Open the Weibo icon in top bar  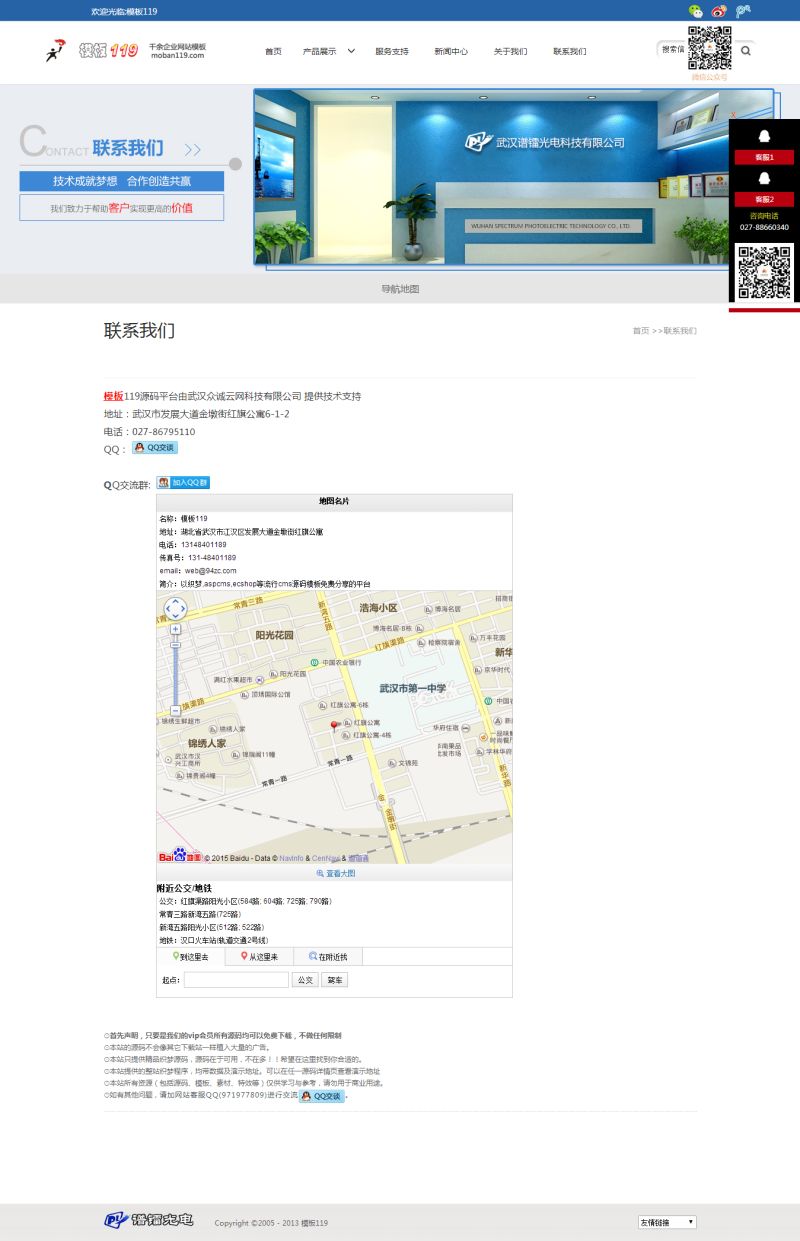[x=719, y=11]
